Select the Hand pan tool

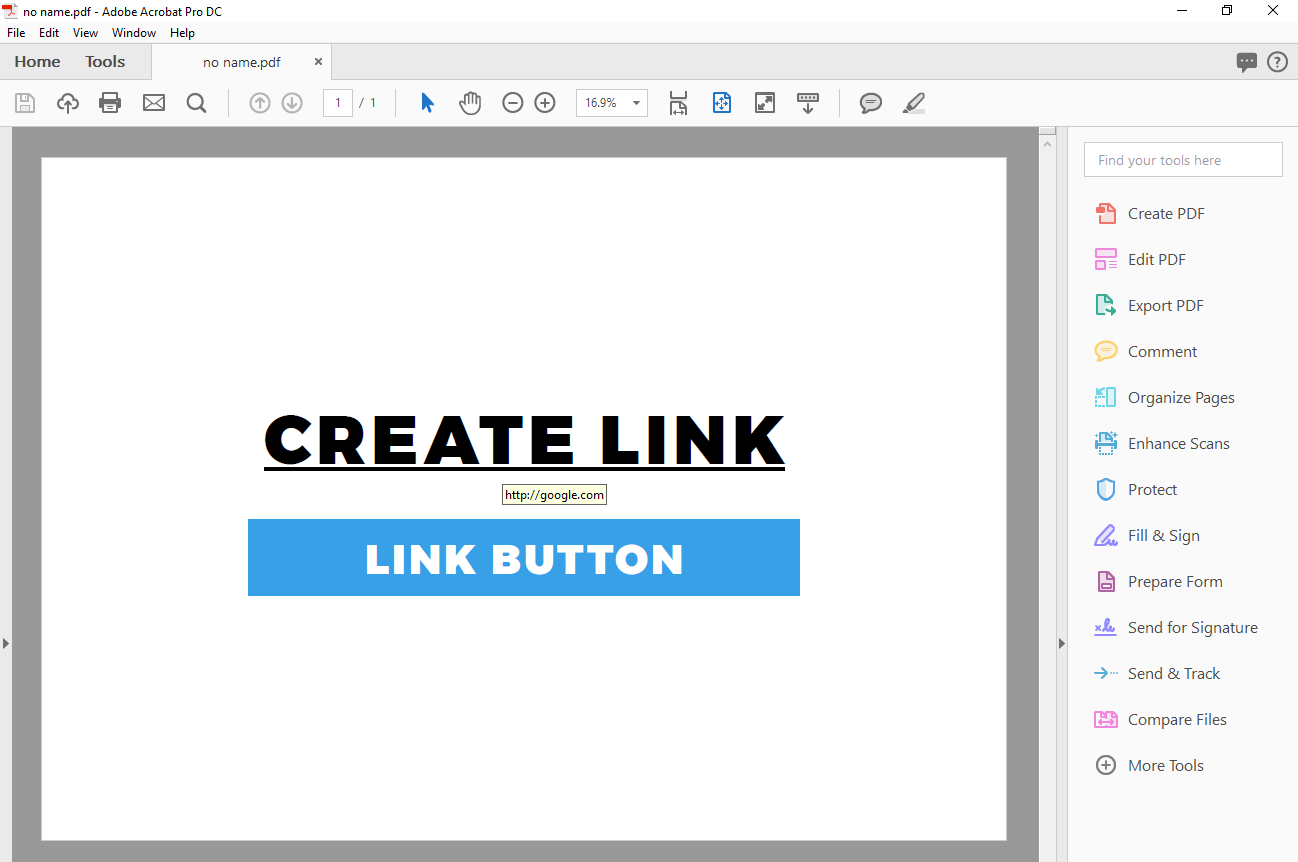pyautogui.click(x=470, y=103)
